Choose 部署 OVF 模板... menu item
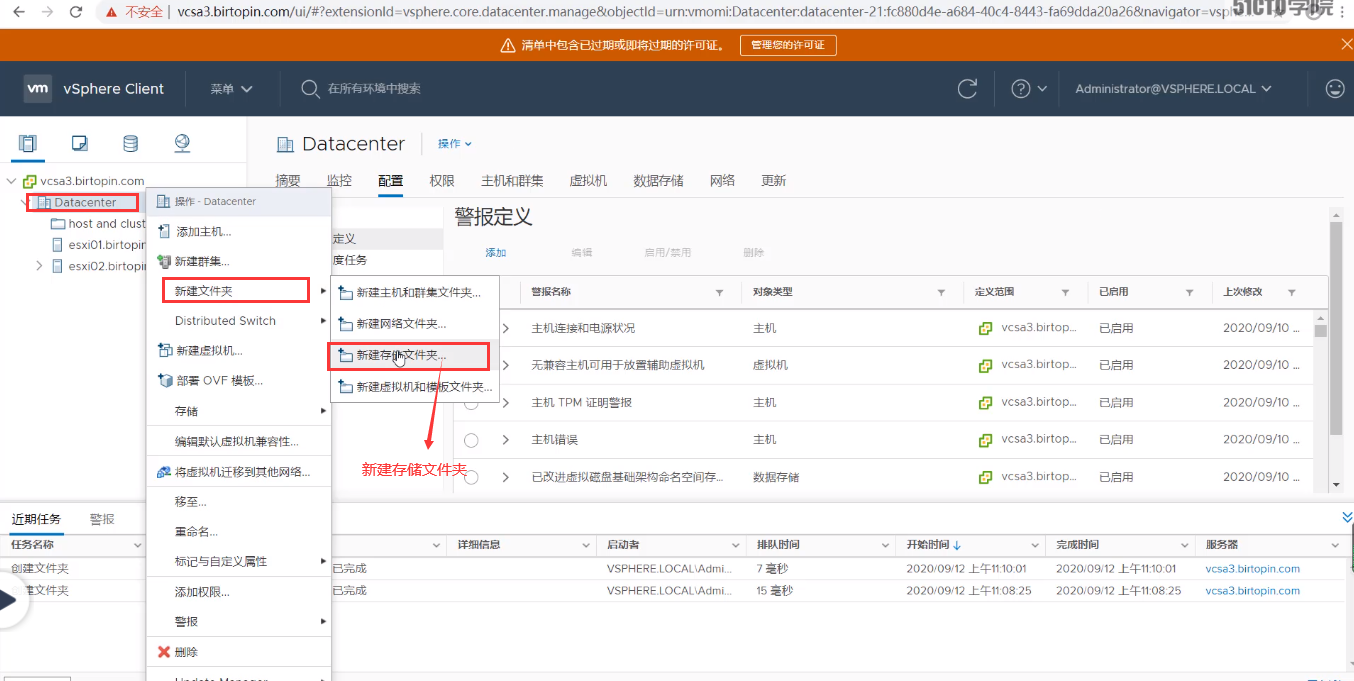The width and height of the screenshot is (1354, 681). [x=239, y=381]
